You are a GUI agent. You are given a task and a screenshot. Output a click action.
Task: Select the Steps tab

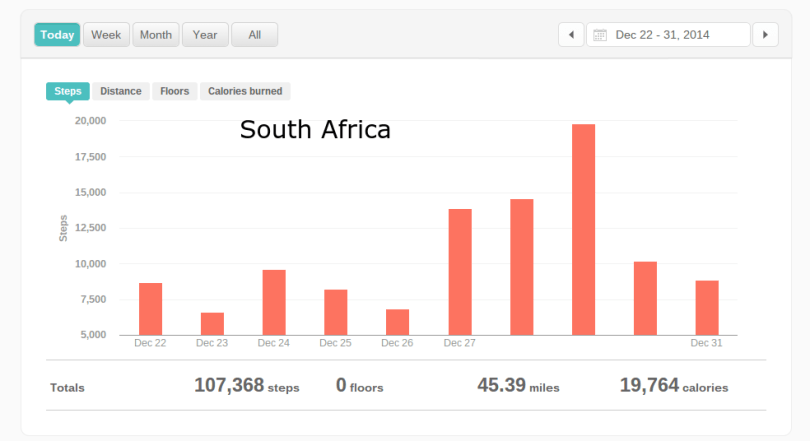[x=68, y=91]
